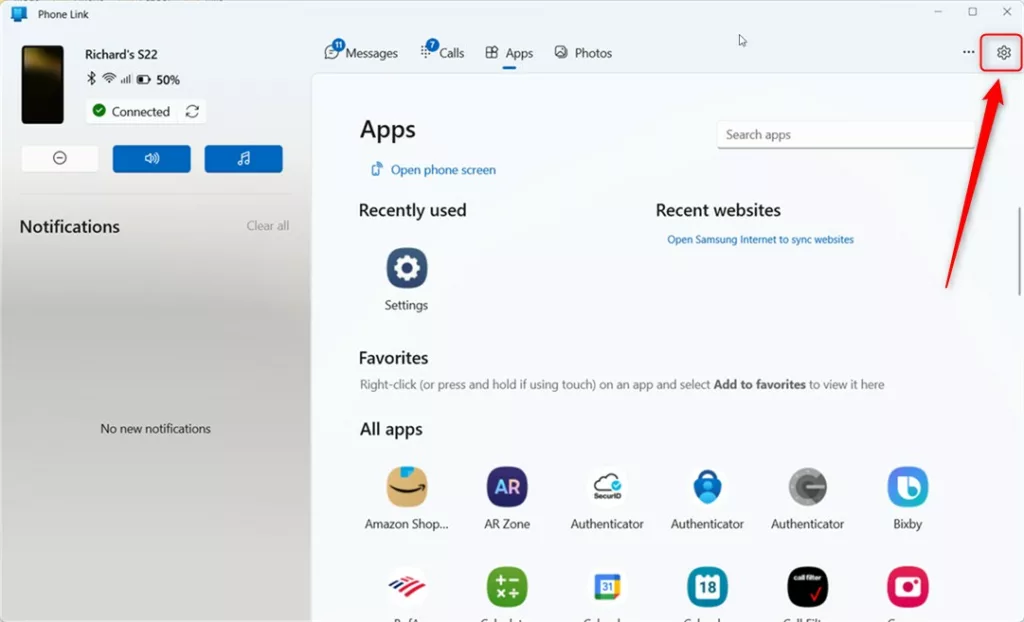
Task: Open Phone Link settings gear
Action: tap(1003, 52)
